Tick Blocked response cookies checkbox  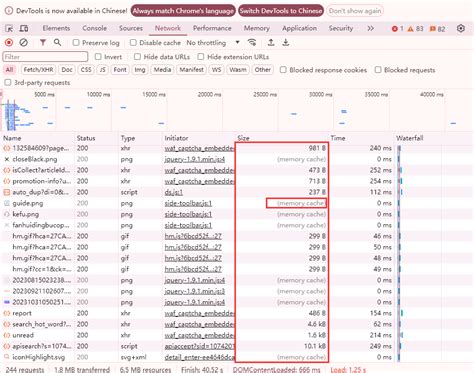tap(283, 70)
